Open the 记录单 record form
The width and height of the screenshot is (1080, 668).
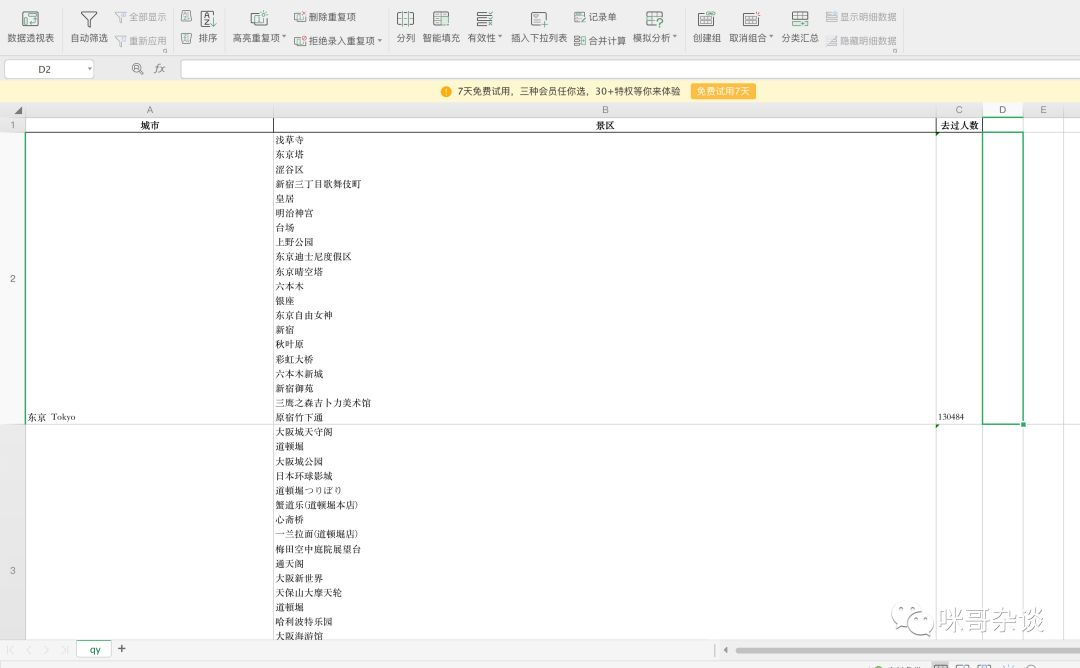pos(595,17)
